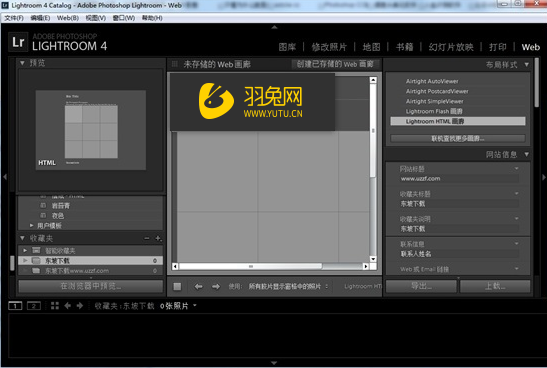The height and width of the screenshot is (368, 547).
Task: Switch to the 图库 module
Action: point(287,47)
